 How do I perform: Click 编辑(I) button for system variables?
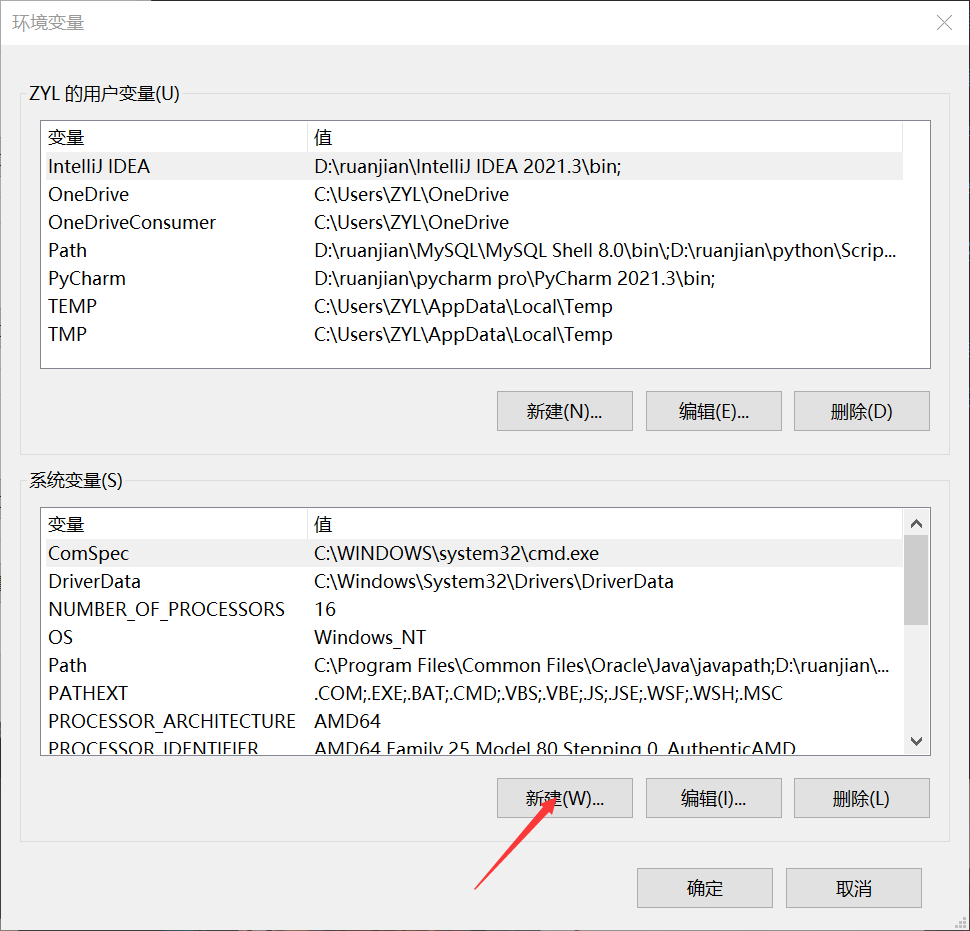[x=713, y=798]
